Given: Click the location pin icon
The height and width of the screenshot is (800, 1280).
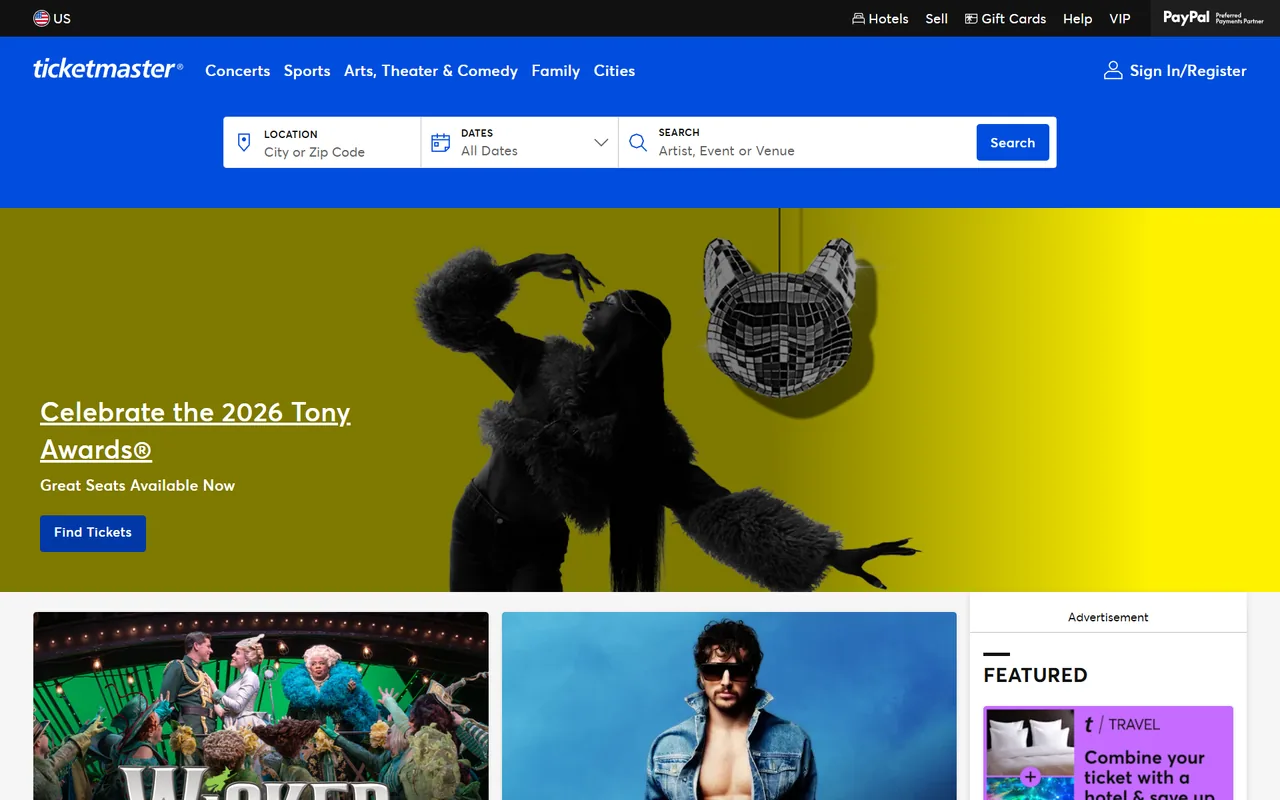Looking at the screenshot, I should 244,142.
